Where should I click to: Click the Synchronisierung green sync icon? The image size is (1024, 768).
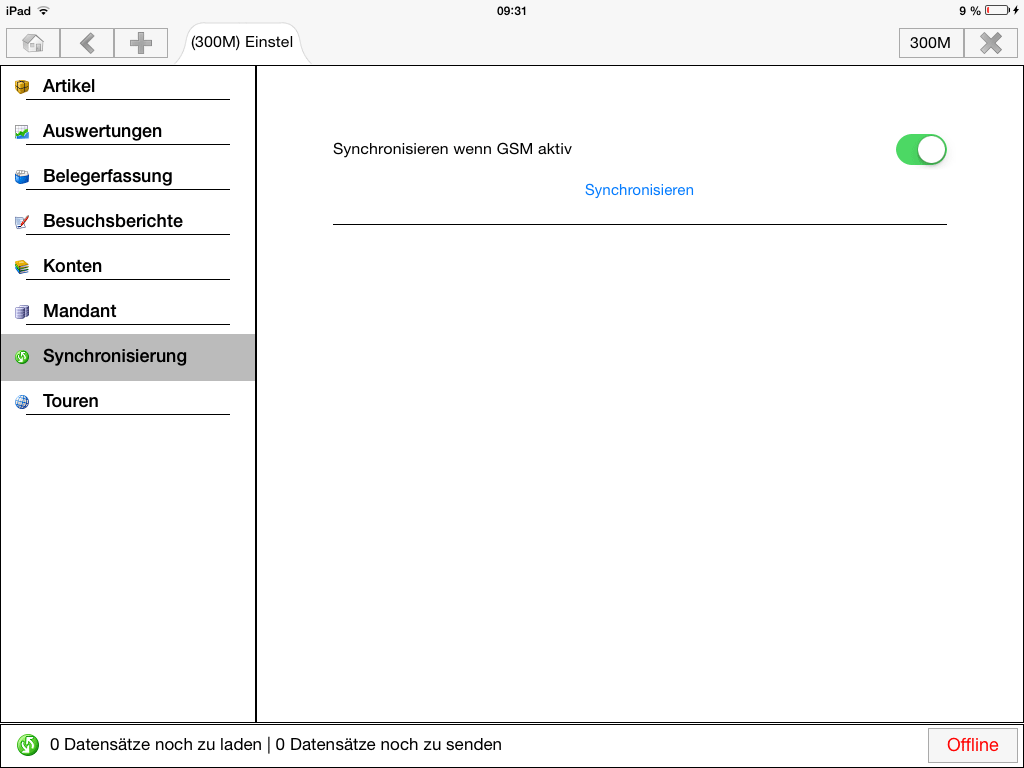click(x=22, y=357)
